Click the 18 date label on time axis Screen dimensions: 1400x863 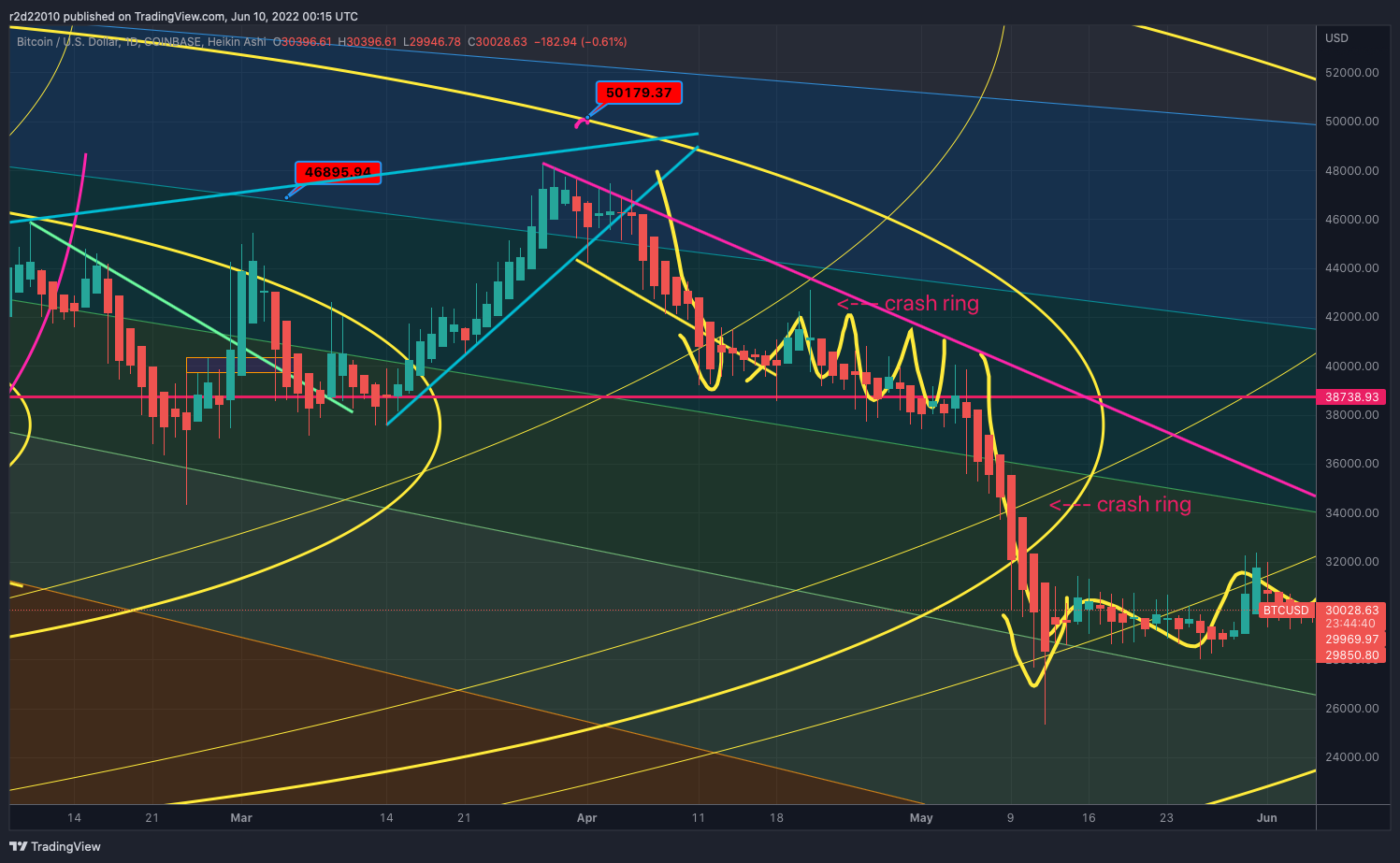[x=776, y=818]
